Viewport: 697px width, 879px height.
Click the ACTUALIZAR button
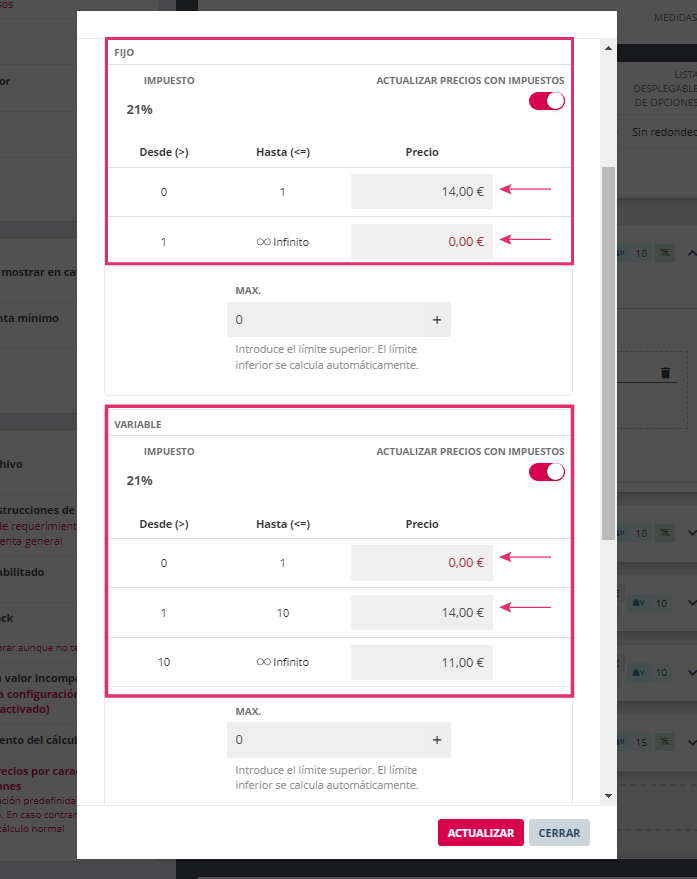480,833
